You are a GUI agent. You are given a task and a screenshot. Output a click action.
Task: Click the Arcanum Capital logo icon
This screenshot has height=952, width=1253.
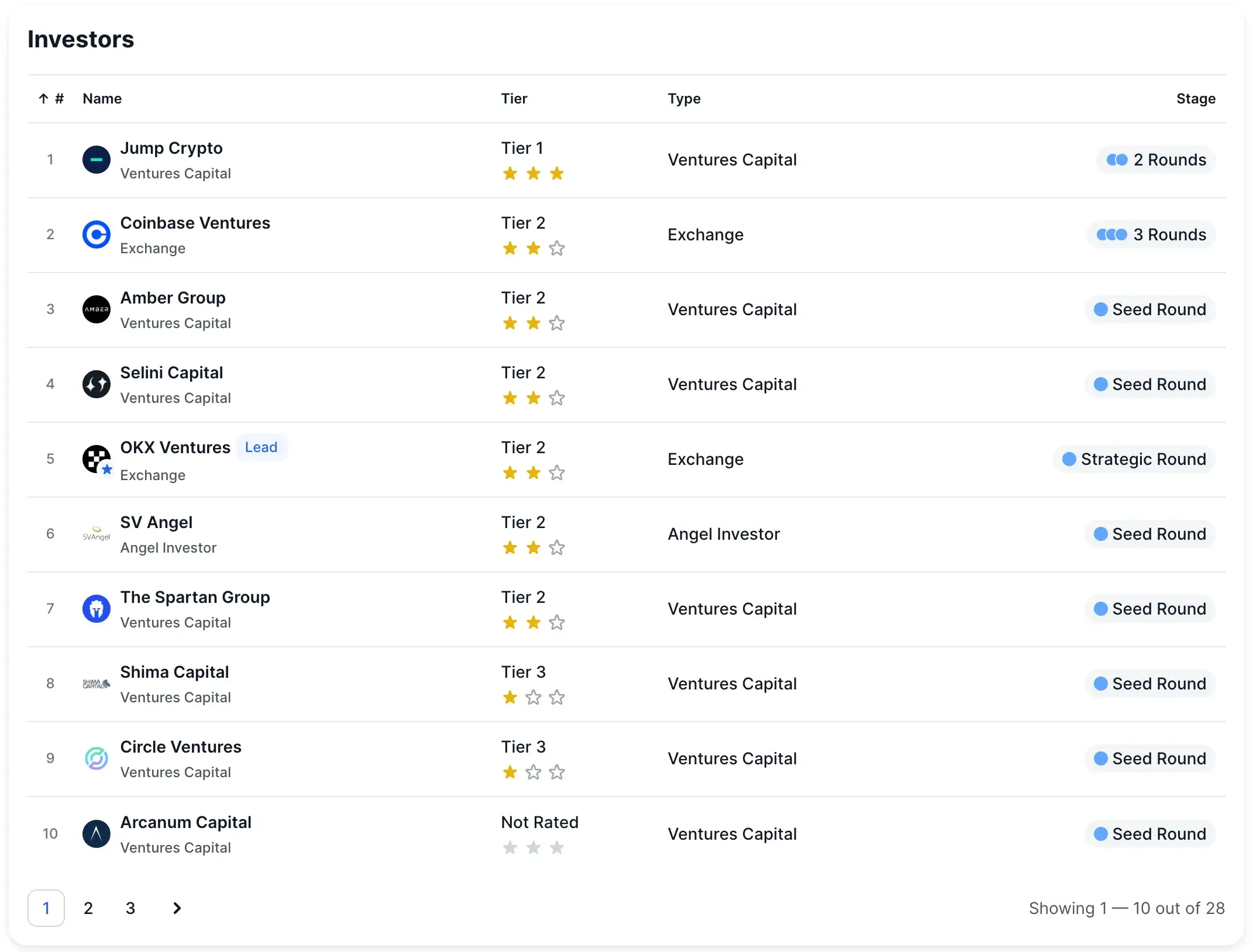tap(97, 834)
